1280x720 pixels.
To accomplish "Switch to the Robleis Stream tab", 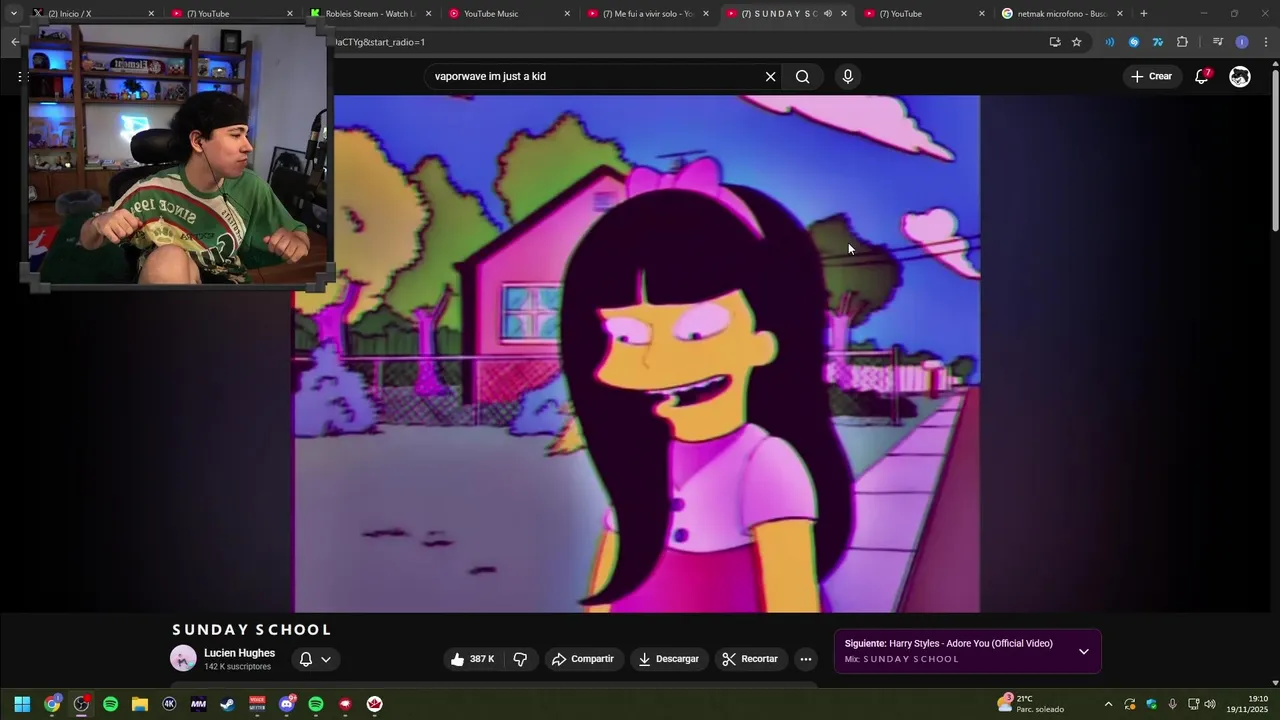I will pos(370,14).
